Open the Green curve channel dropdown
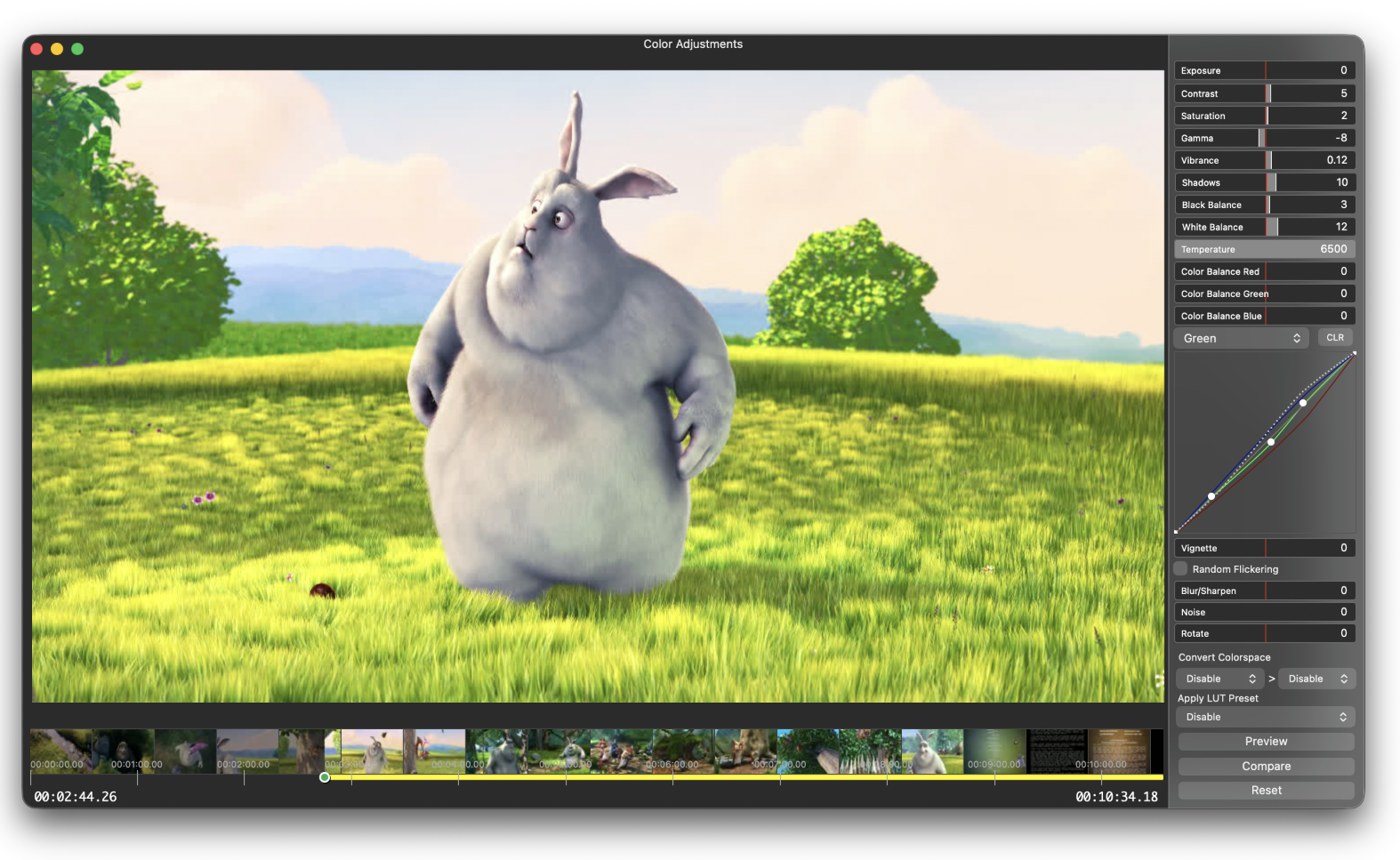This screenshot has width=1400, height=860. click(x=1241, y=338)
